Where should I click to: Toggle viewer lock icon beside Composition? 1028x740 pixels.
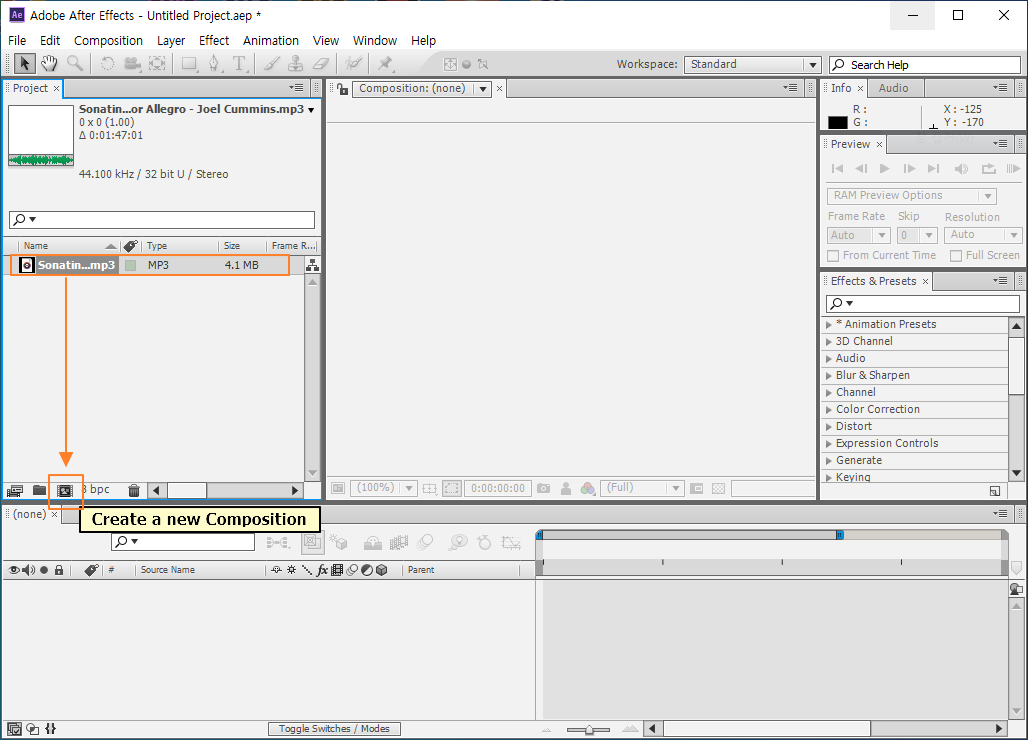[x=342, y=88]
